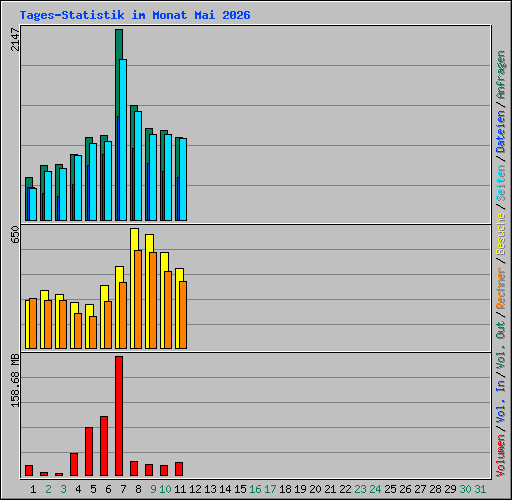Click the blue Dateien legend label
Image resolution: width=512 pixels, height=500 pixels.
tap(501, 132)
